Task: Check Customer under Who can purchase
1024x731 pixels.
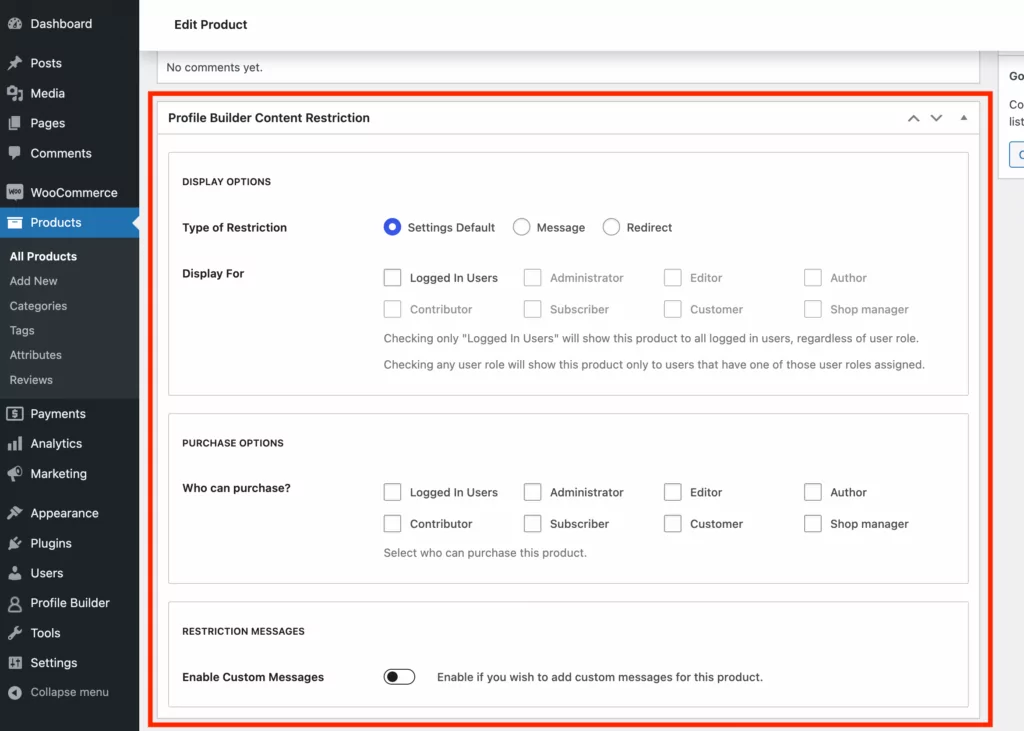Action: pos(673,523)
